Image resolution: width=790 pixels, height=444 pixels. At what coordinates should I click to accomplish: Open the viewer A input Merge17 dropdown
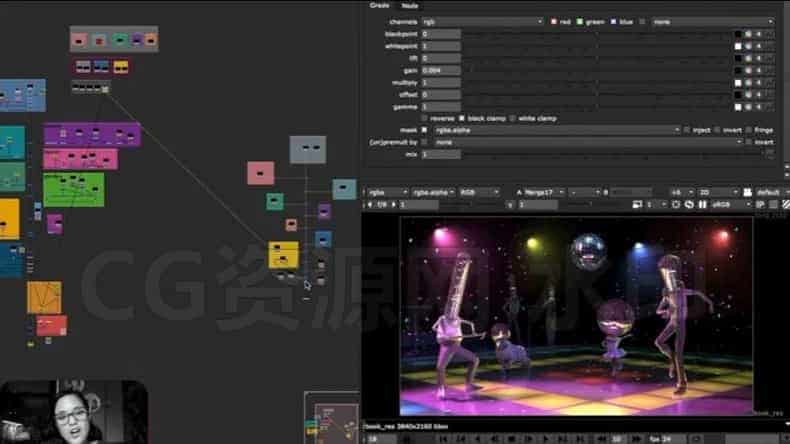point(544,193)
